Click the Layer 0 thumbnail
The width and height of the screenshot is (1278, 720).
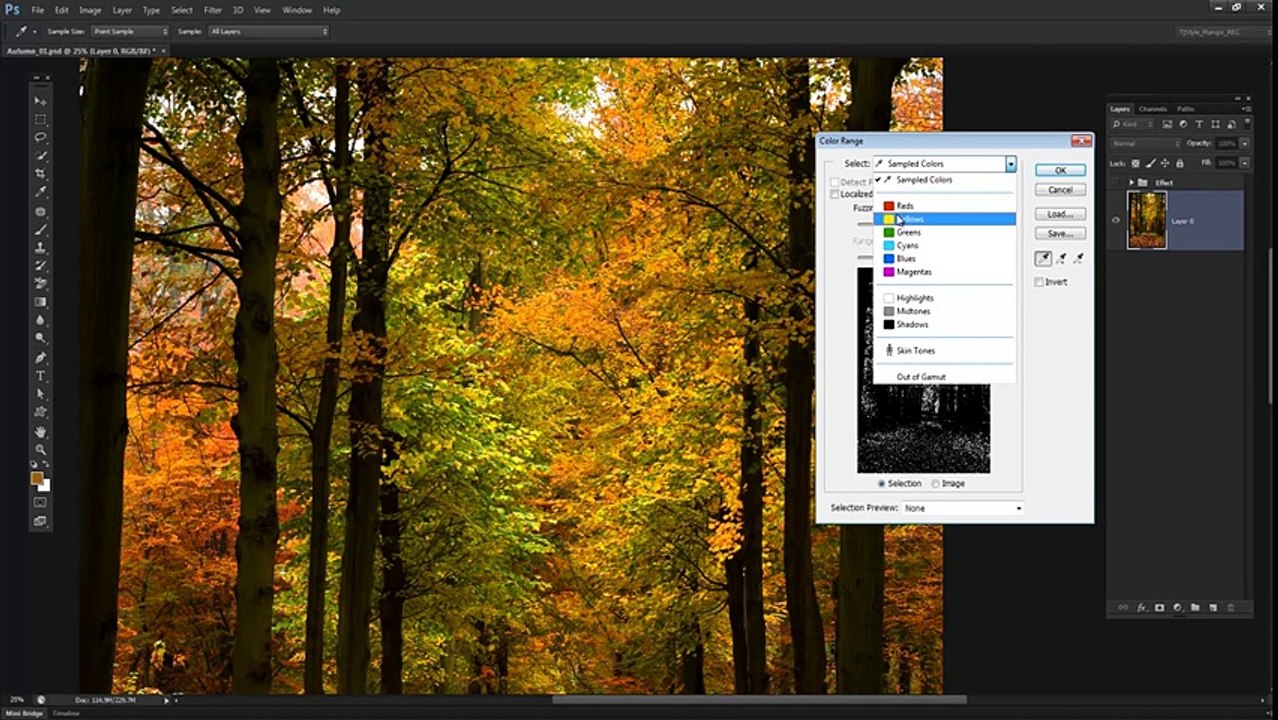click(x=1146, y=220)
